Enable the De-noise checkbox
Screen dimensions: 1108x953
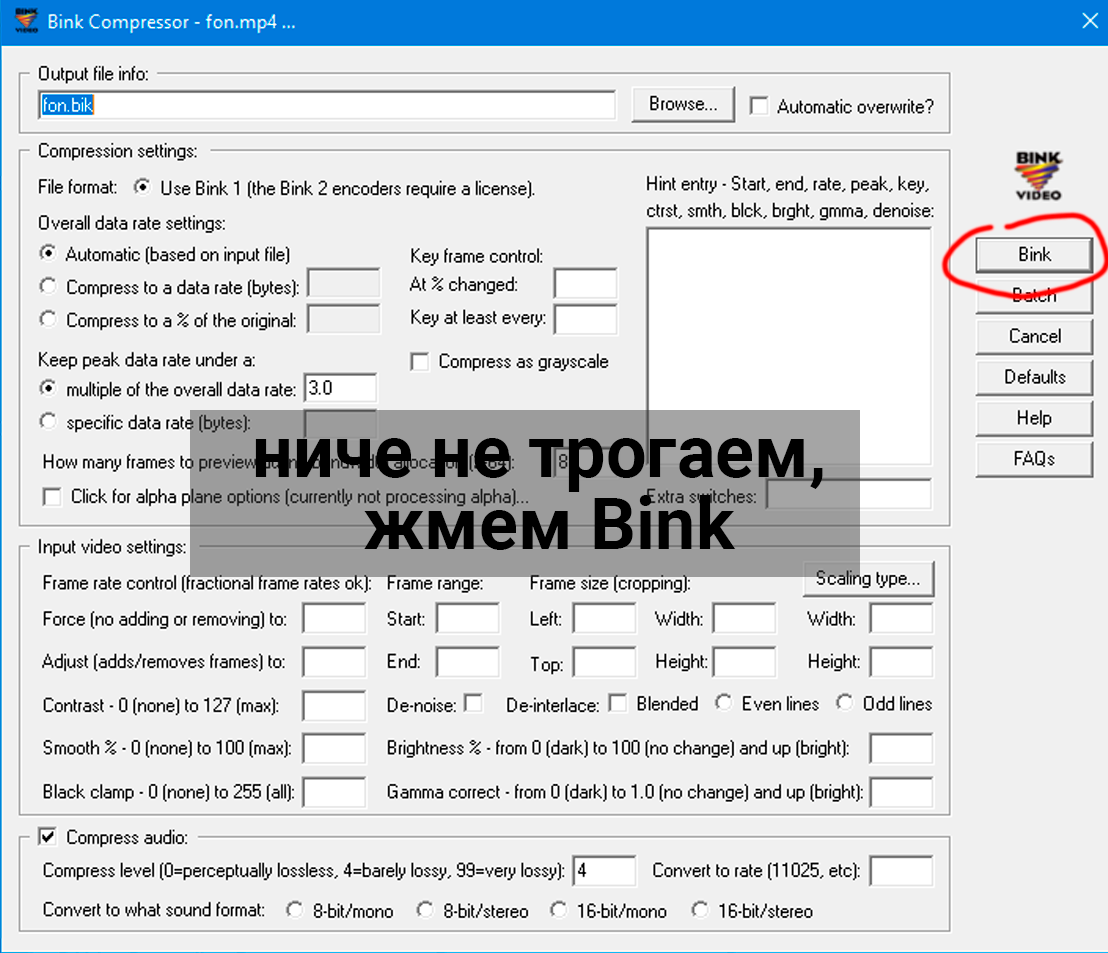[473, 704]
